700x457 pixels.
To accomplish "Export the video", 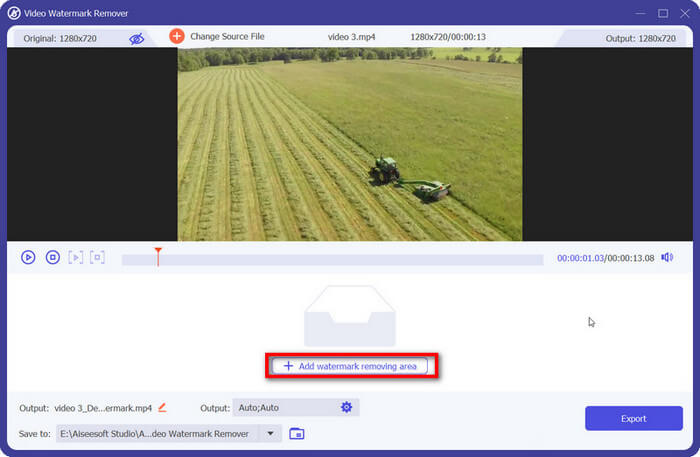I will pos(633,418).
